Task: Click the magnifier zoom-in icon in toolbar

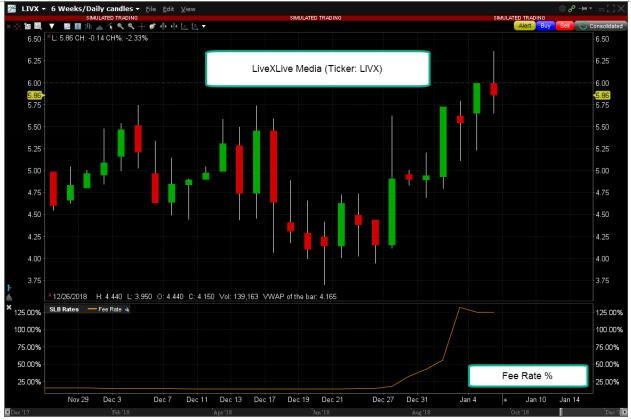Action: tap(120, 26)
